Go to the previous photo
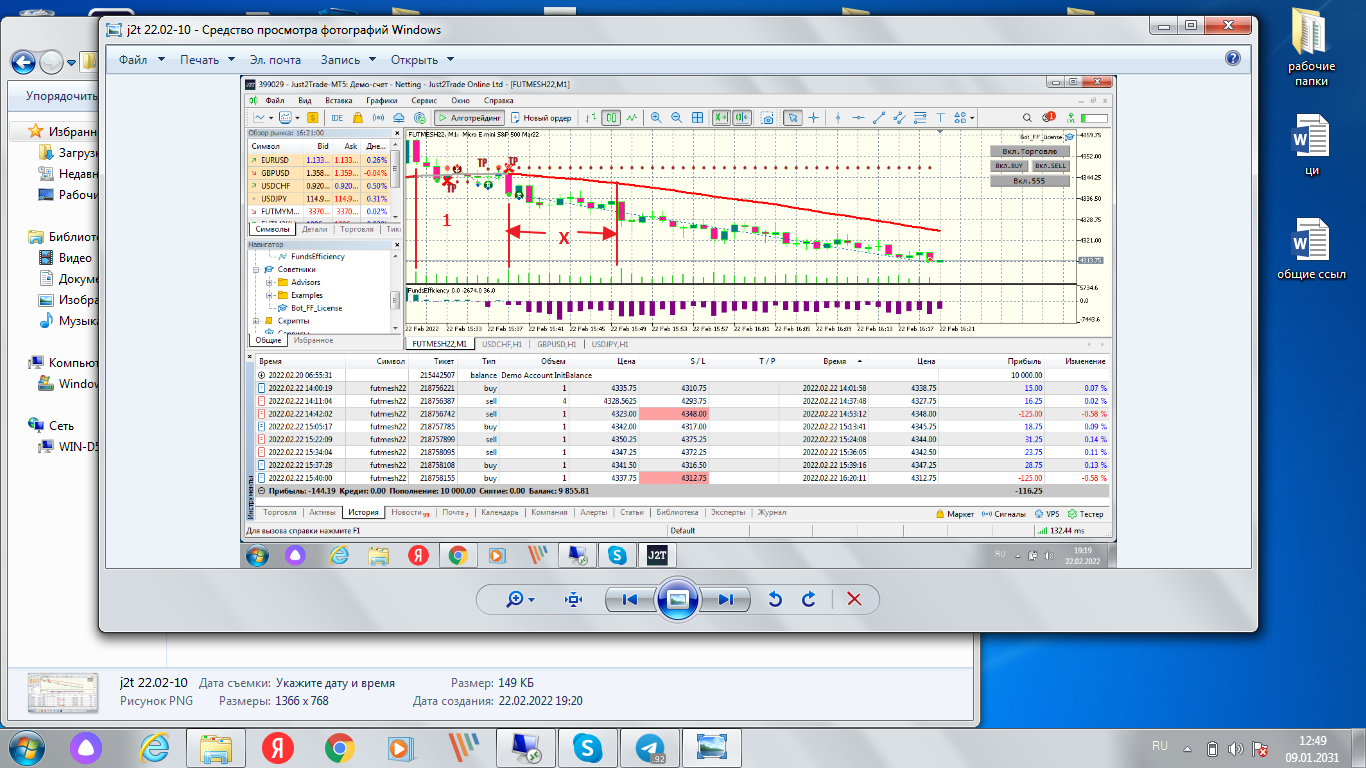 [630, 599]
